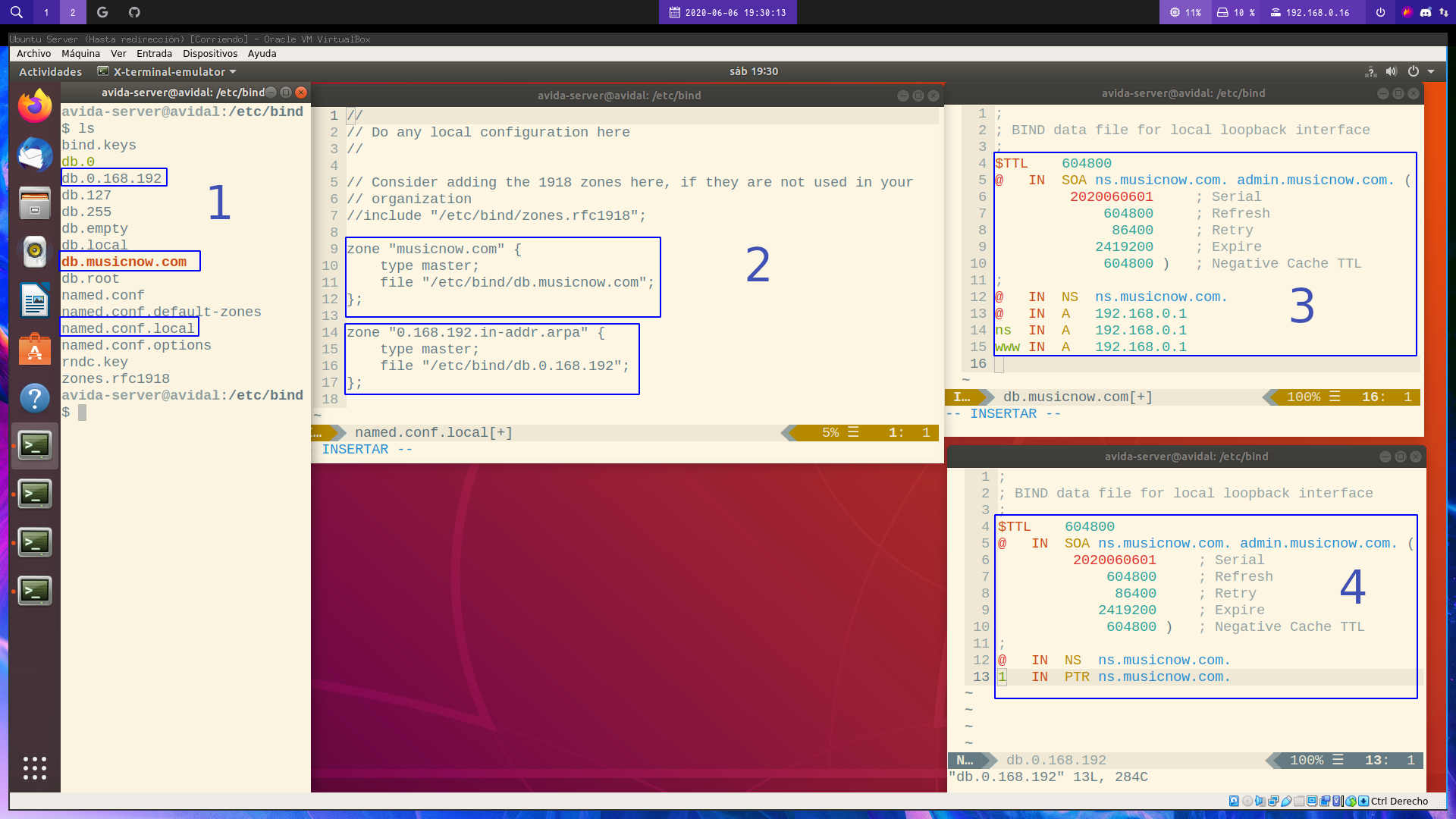This screenshot has height=819, width=1456.
Task: Open the GNOME system menu arrow
Action: (1431, 71)
